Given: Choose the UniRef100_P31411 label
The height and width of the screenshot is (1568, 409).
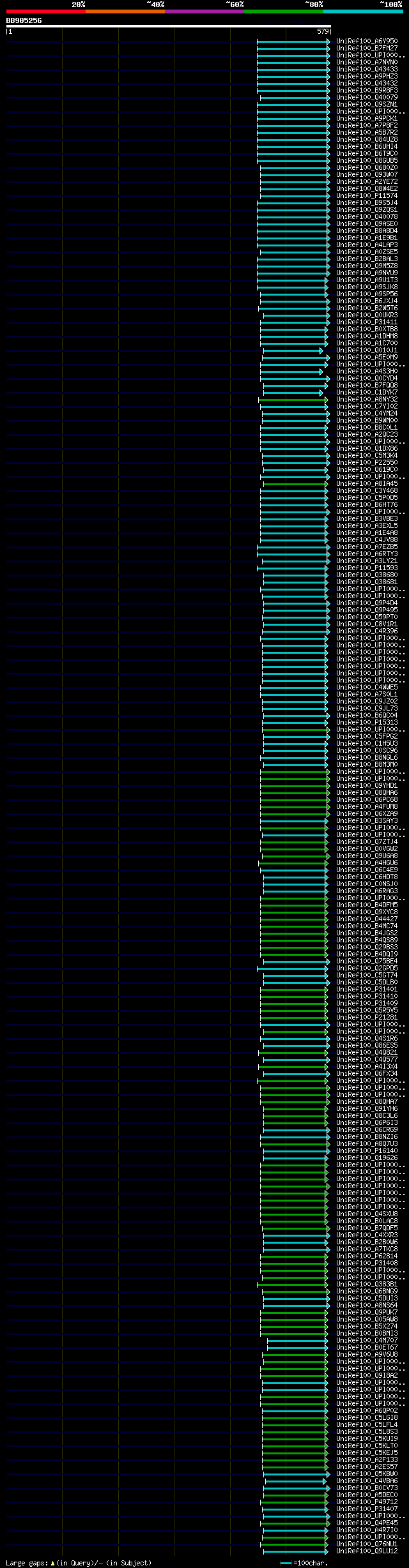Looking at the screenshot, I should (367, 322).
